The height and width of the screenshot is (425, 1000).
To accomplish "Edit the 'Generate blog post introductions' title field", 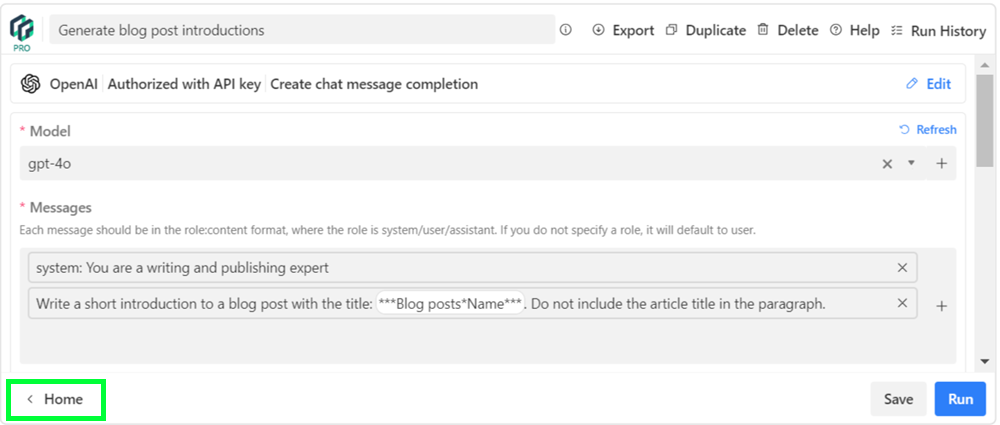I will 302,30.
